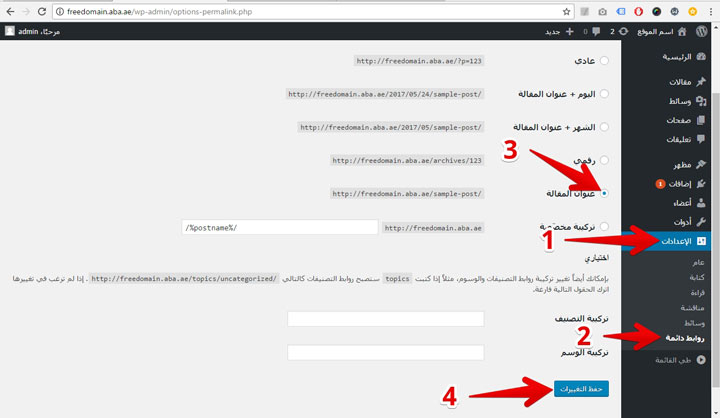Select the اليوم + عنوان المقالة radio
720x418 pixels.
click(604, 94)
